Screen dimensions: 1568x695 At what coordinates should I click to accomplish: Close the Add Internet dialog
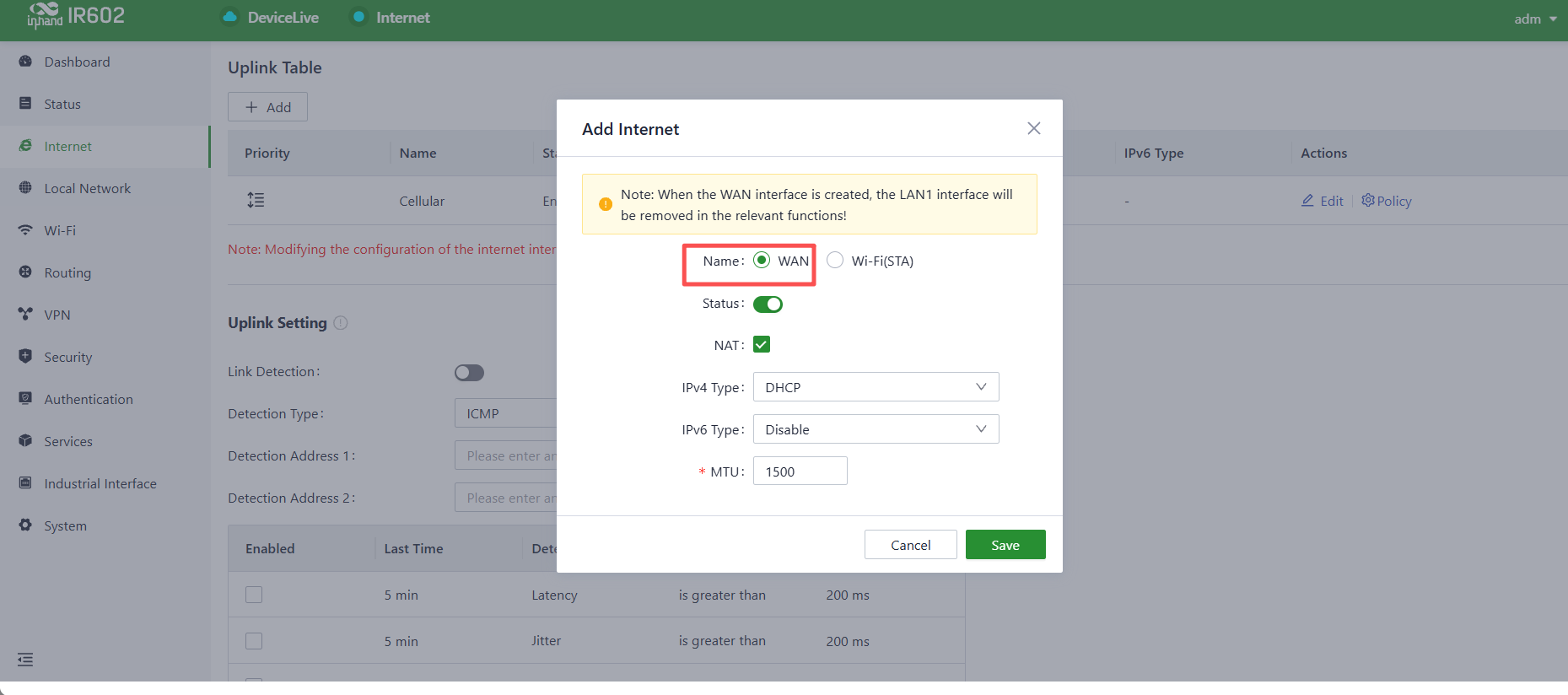pos(1034,128)
